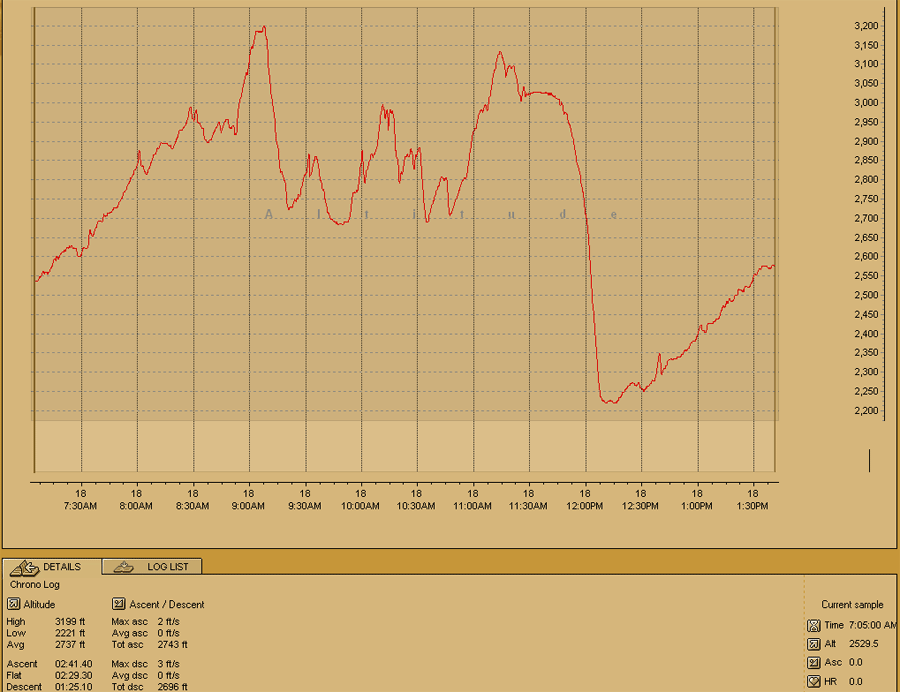Click the hourglass Time icon
The width and height of the screenshot is (900, 692).
tap(813, 624)
